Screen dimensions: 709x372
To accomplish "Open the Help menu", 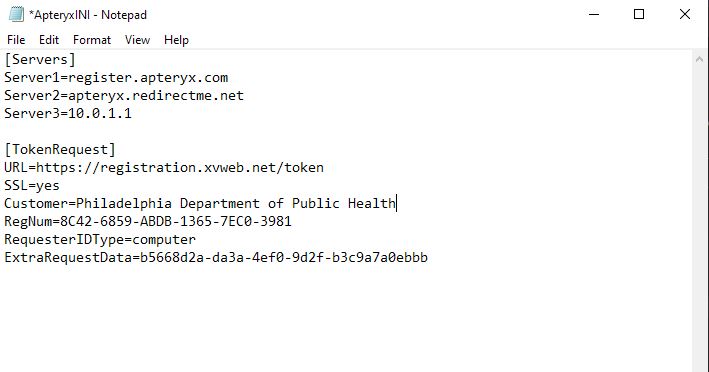I will click(176, 40).
